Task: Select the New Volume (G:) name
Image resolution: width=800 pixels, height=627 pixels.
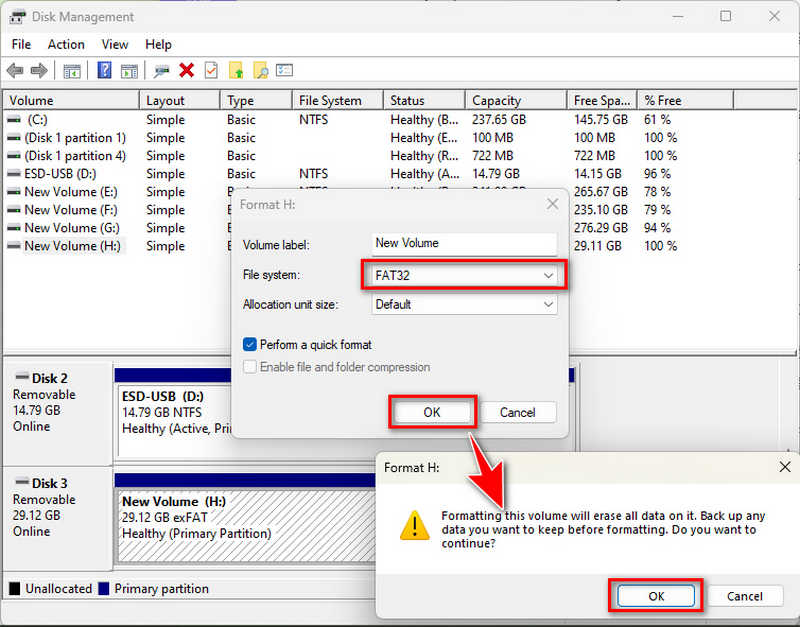Action: [72, 228]
